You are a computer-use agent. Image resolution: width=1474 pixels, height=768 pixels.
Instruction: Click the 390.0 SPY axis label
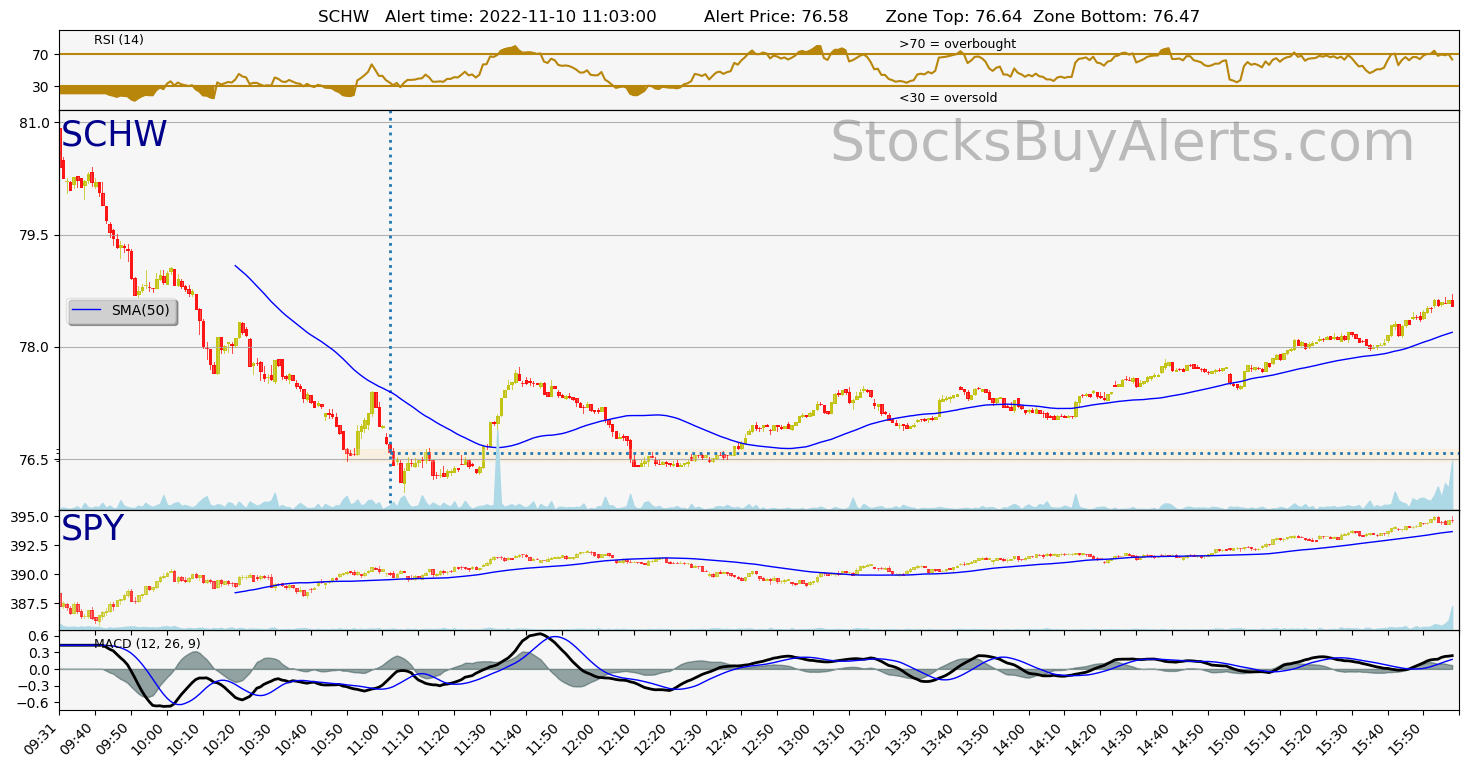click(x=30, y=575)
